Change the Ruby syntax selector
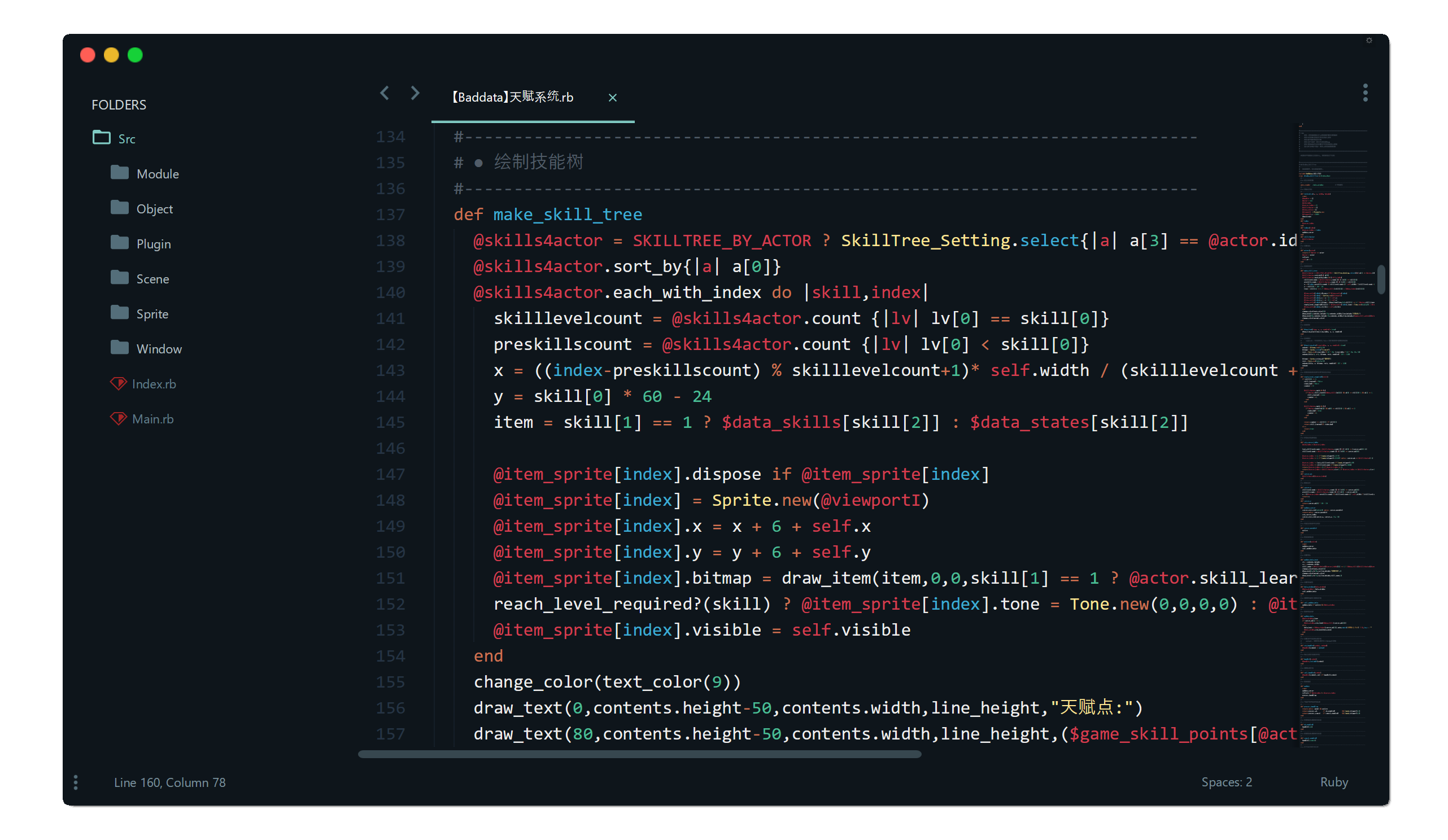The image size is (1448, 840). pos(1334,782)
